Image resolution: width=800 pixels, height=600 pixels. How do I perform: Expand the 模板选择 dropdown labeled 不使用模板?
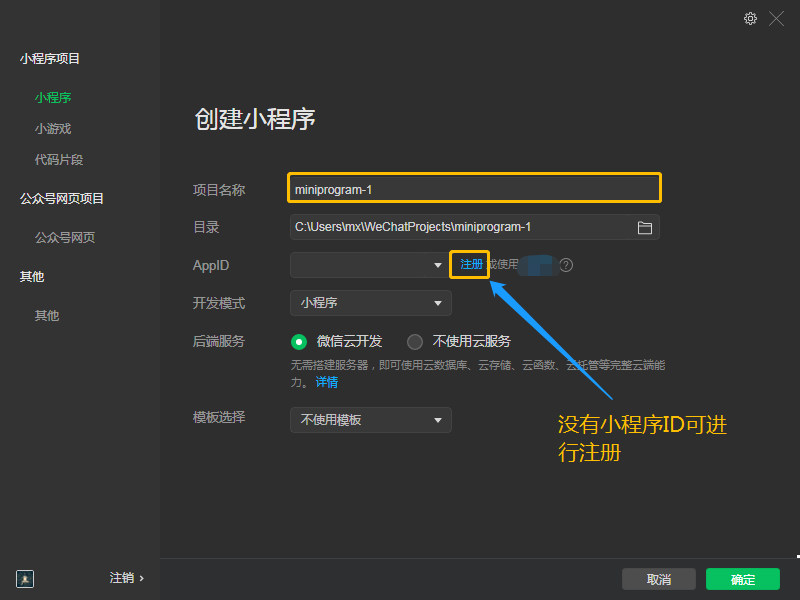coord(370,420)
